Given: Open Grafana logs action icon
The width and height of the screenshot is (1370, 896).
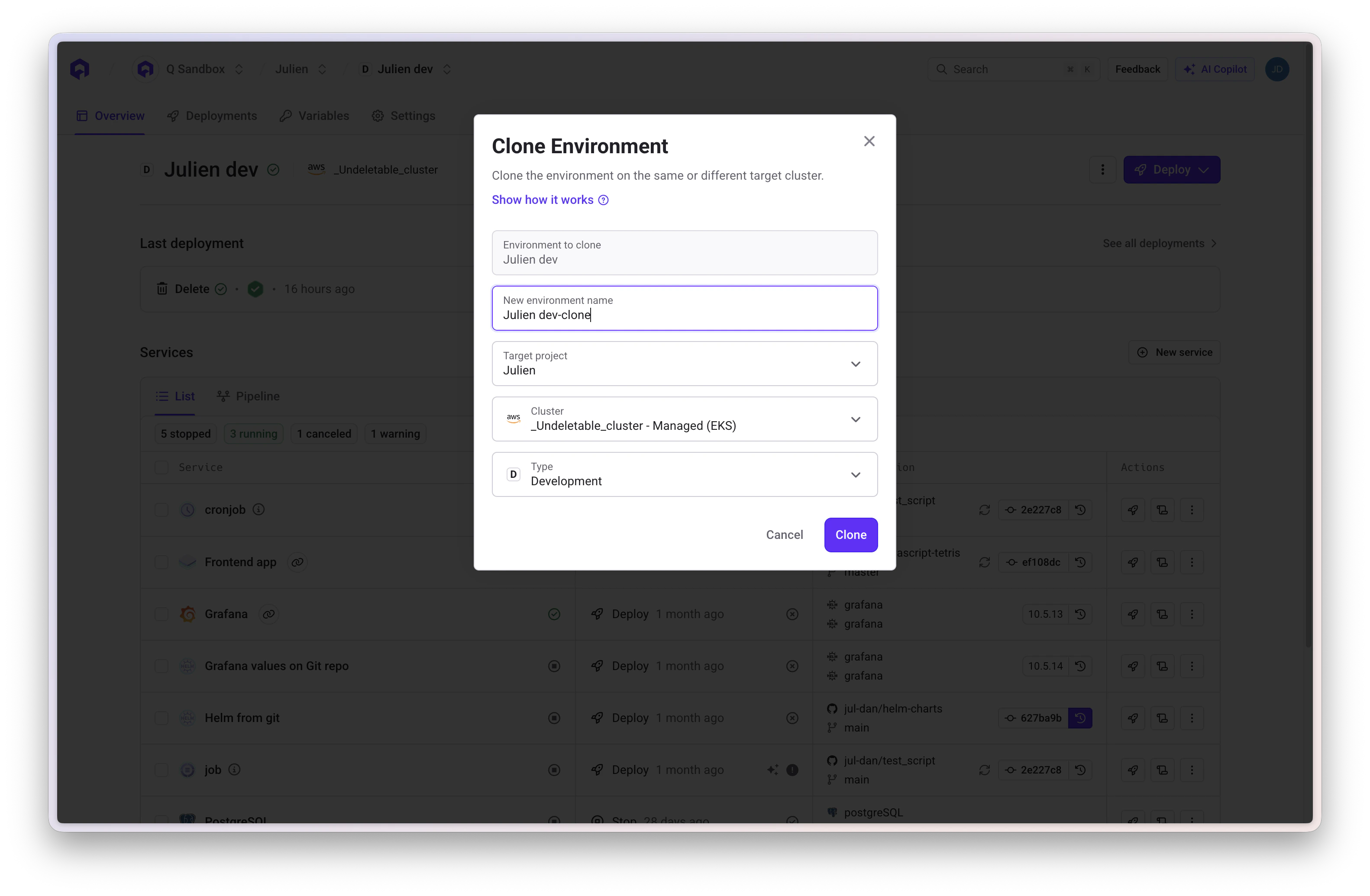Looking at the screenshot, I should 1162,614.
